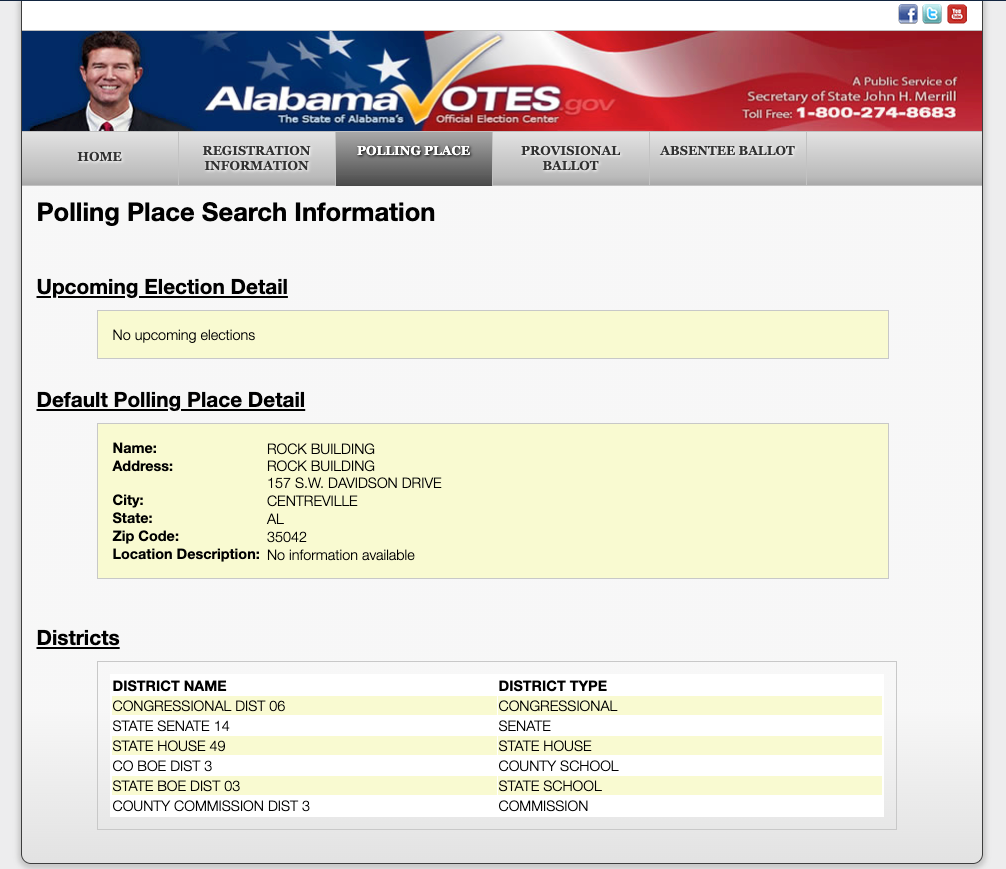The height and width of the screenshot is (869, 1006).
Task: Click the Default Polling Place Detail heading
Action: (171, 400)
